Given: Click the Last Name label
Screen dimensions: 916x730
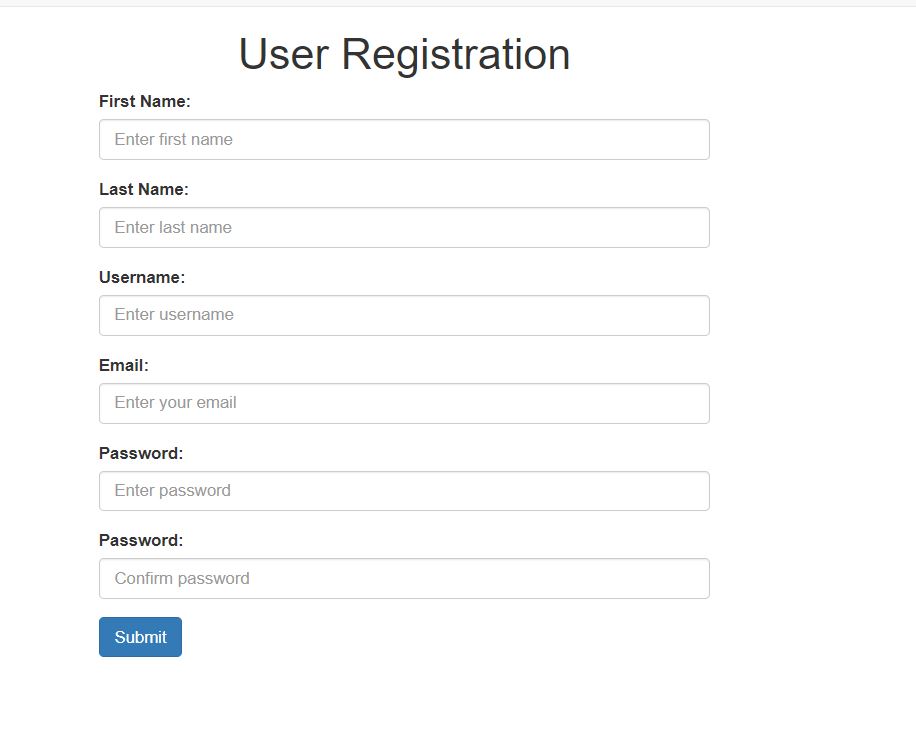Looking at the screenshot, I should 144,189.
